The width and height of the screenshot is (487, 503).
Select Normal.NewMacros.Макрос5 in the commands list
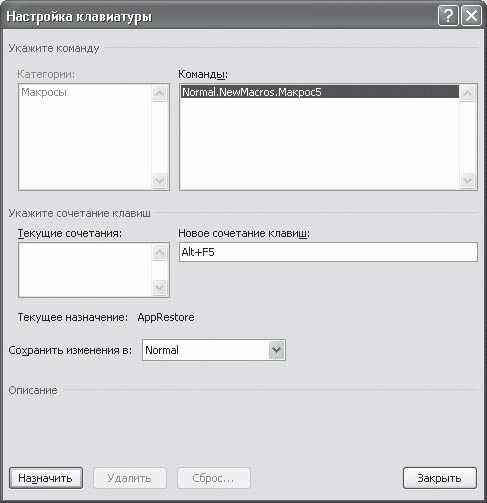[320, 92]
